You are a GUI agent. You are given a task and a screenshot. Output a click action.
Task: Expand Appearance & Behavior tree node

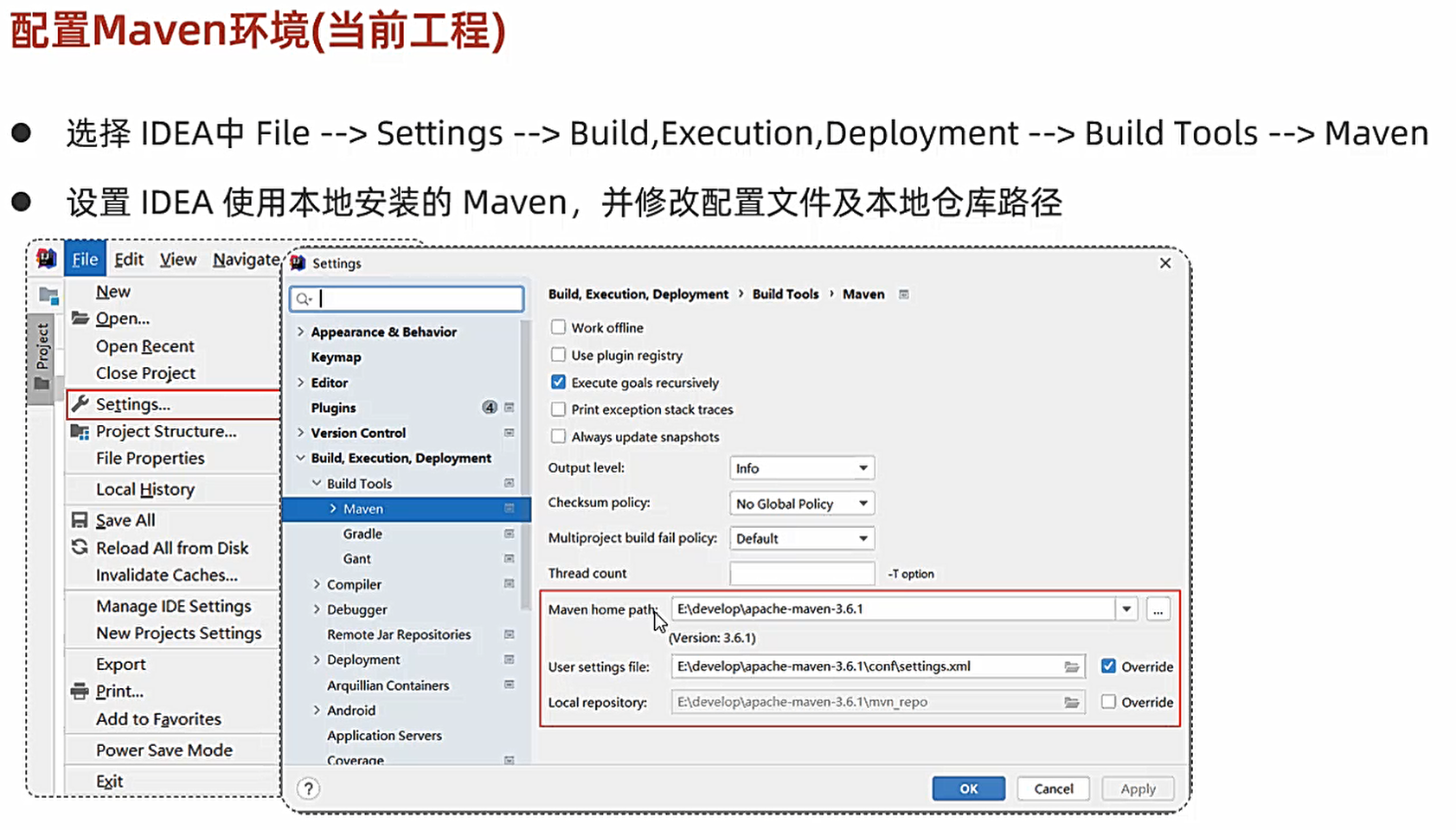300,331
